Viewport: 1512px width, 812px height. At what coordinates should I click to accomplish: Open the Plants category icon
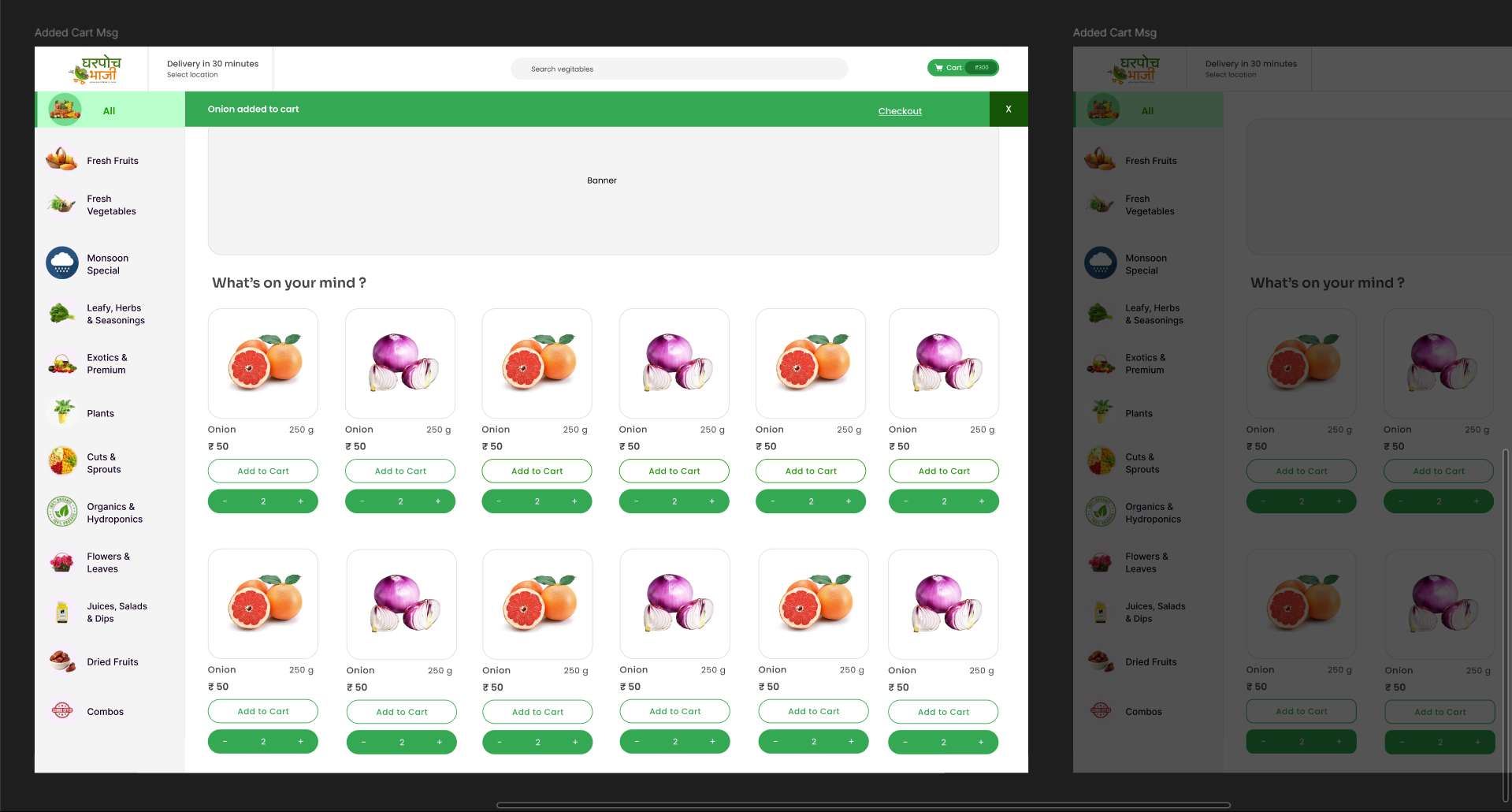[x=63, y=412]
